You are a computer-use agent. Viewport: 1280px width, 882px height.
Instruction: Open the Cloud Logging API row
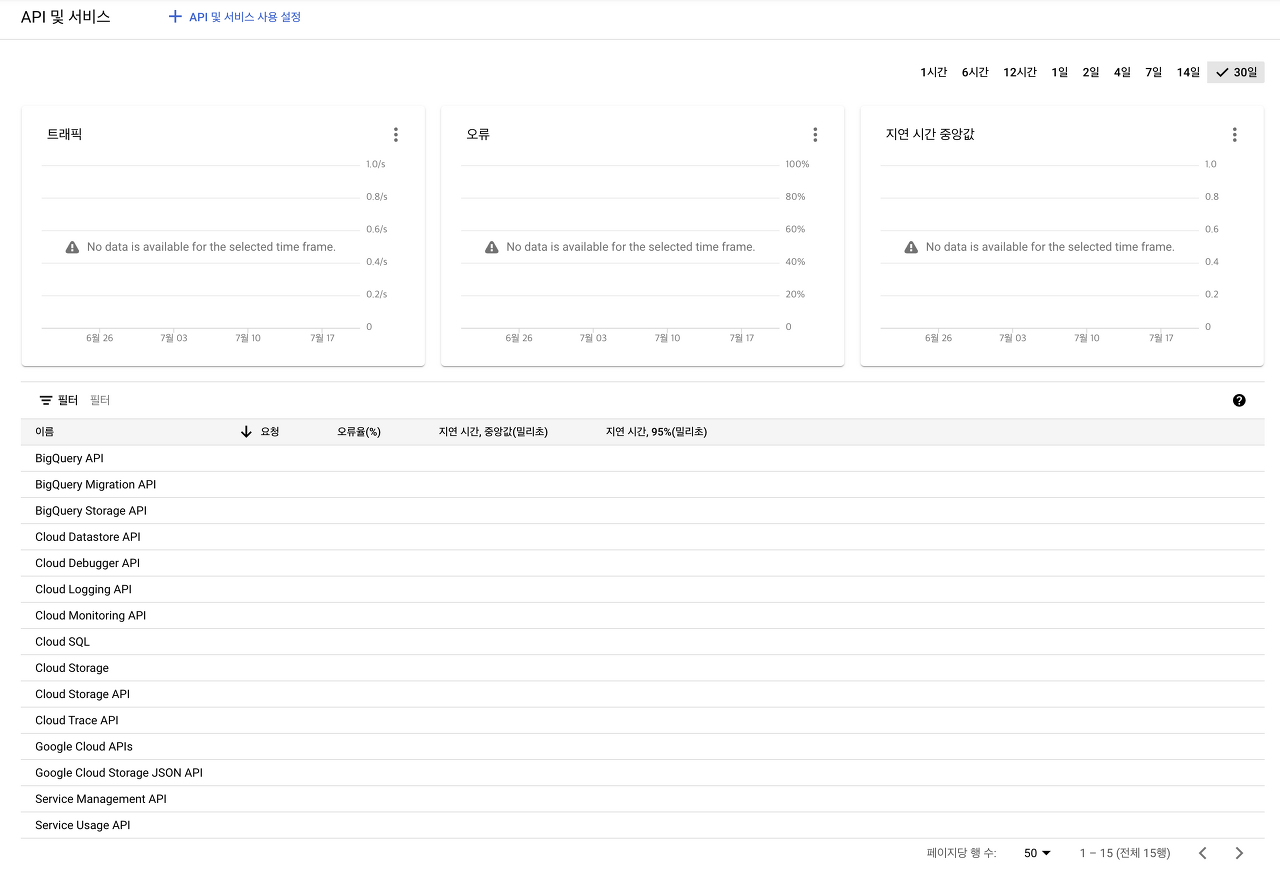pos(642,589)
